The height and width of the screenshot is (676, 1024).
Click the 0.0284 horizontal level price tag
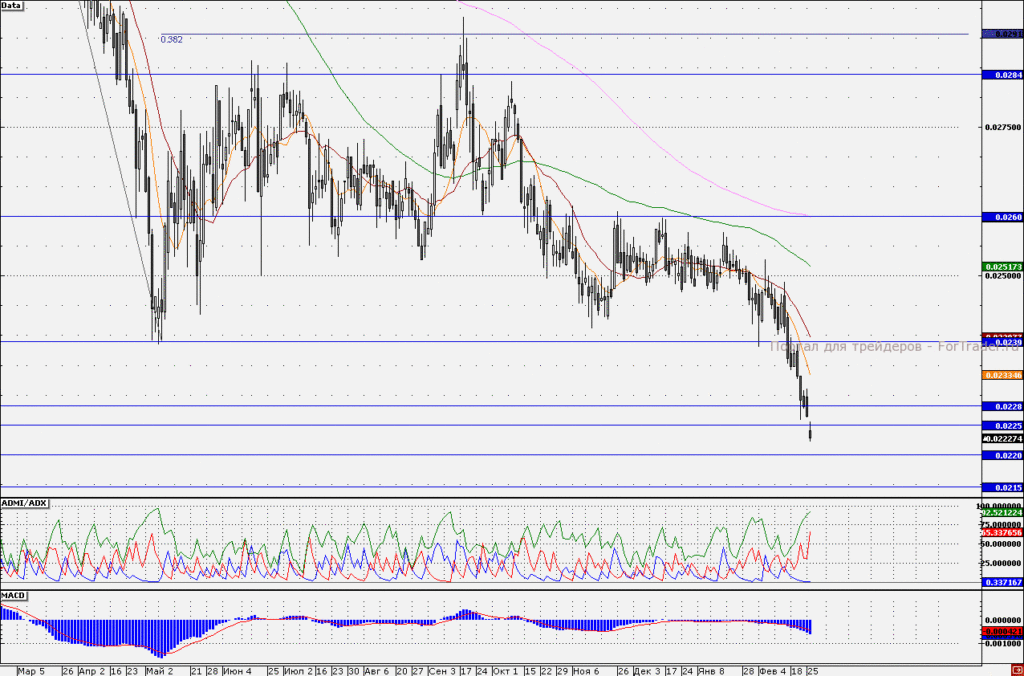click(1002, 75)
